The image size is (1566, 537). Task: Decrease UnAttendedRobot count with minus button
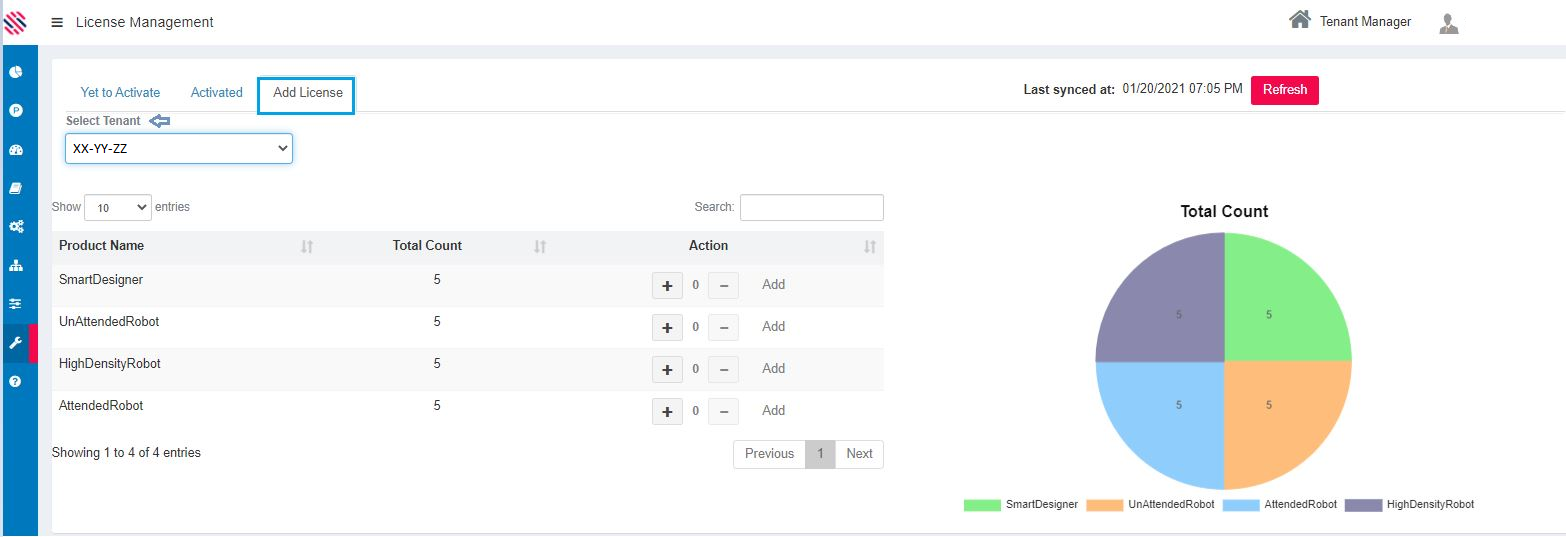tap(723, 327)
